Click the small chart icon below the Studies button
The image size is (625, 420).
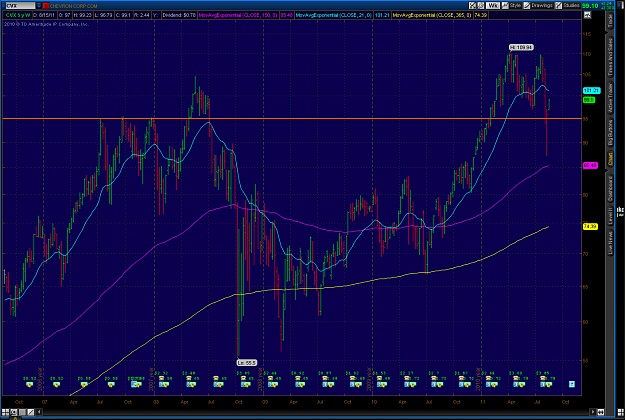(587, 15)
